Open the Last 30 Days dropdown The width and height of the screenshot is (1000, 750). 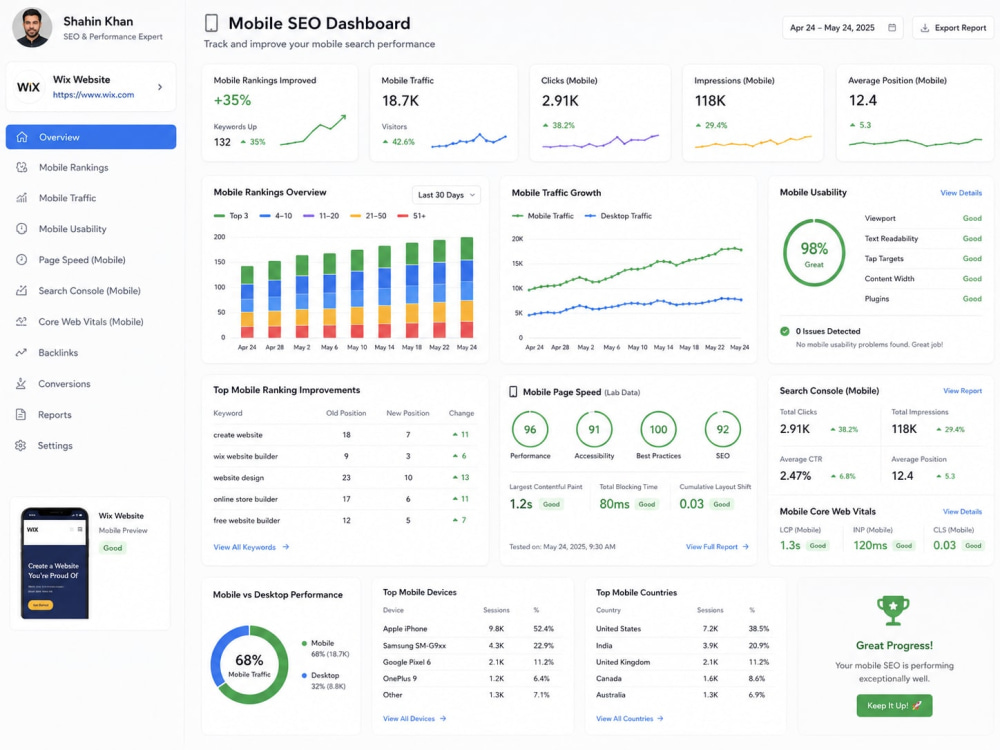(x=446, y=195)
